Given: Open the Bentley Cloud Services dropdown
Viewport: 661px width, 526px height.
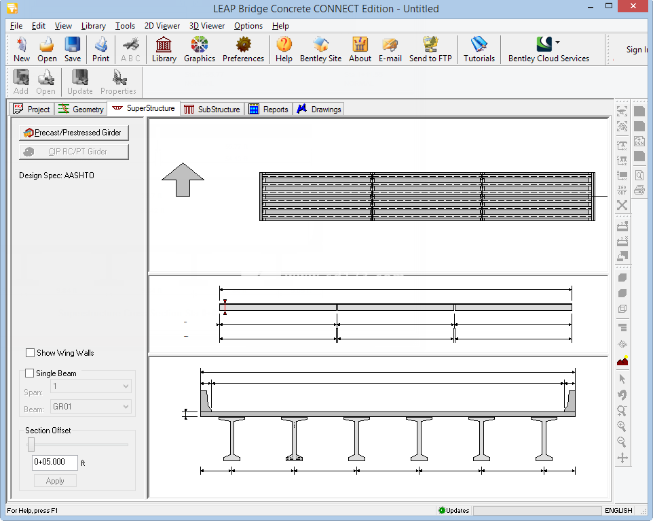Looking at the screenshot, I should [558, 42].
